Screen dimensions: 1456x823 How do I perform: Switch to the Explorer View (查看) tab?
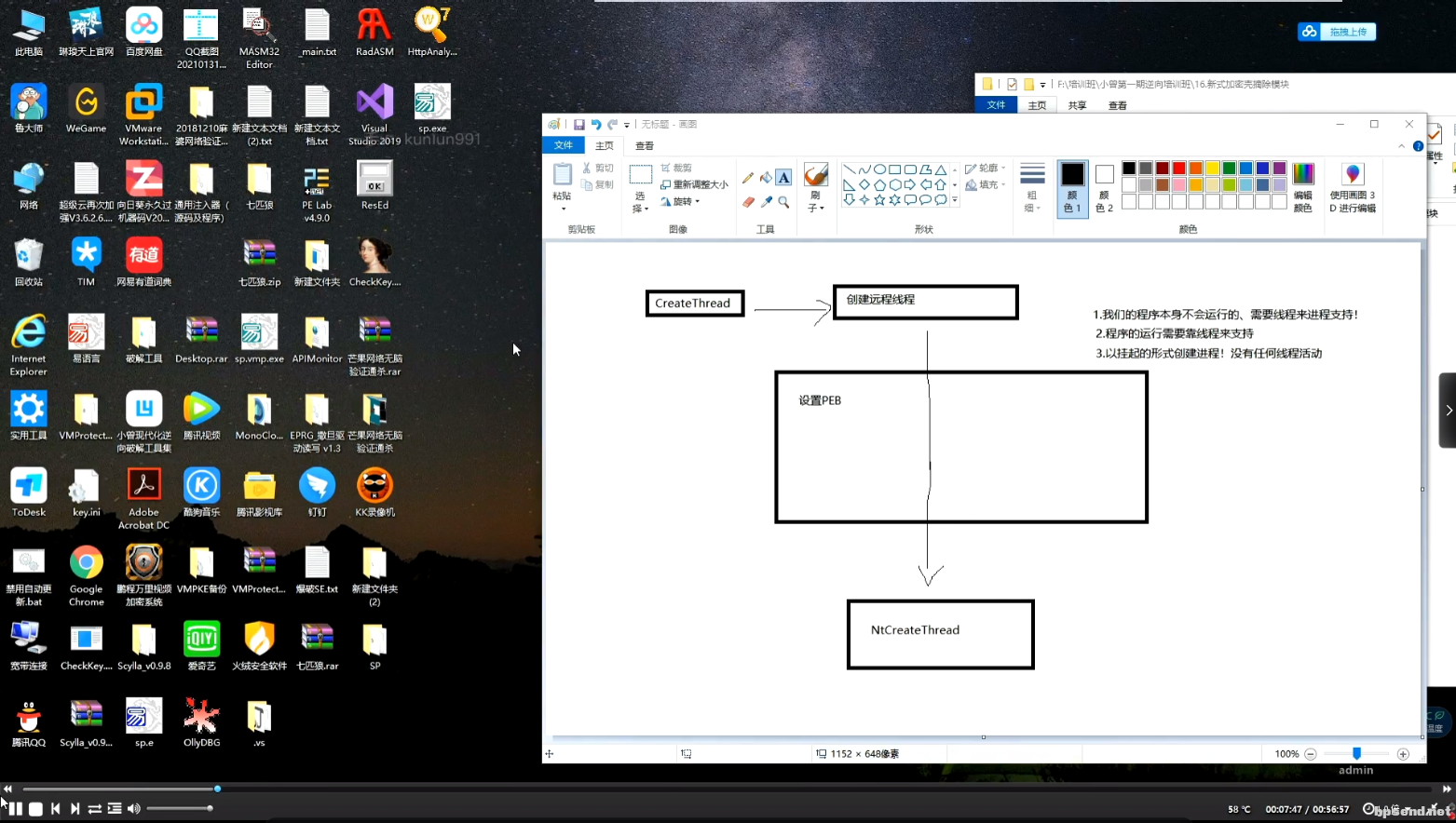(1118, 105)
